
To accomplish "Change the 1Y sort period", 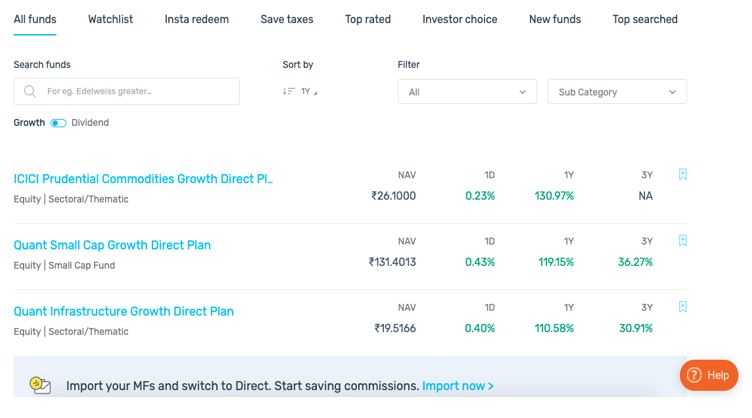I will (308, 92).
